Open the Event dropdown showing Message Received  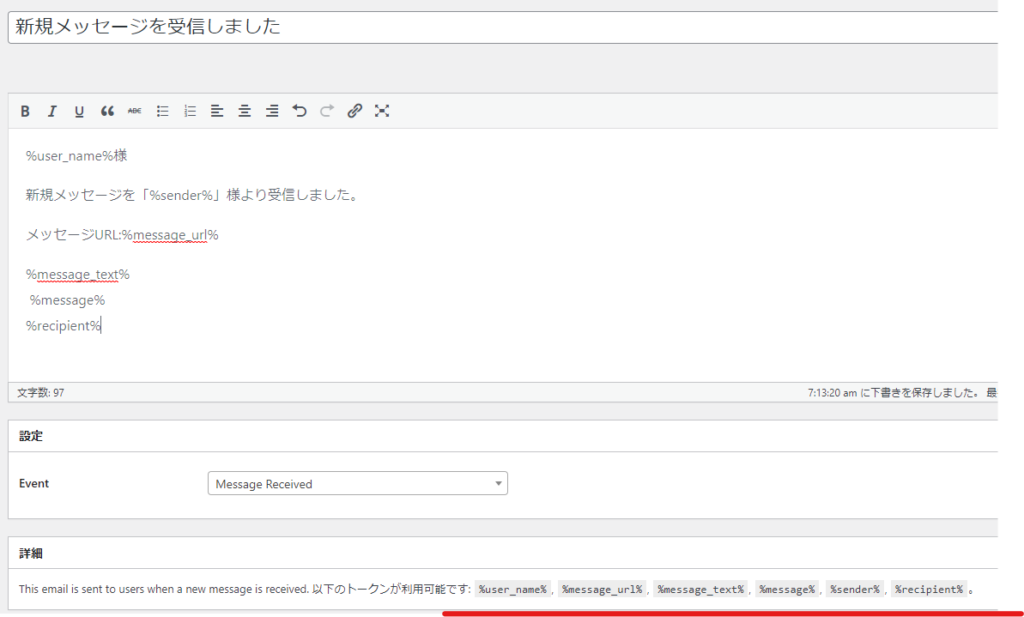click(357, 484)
